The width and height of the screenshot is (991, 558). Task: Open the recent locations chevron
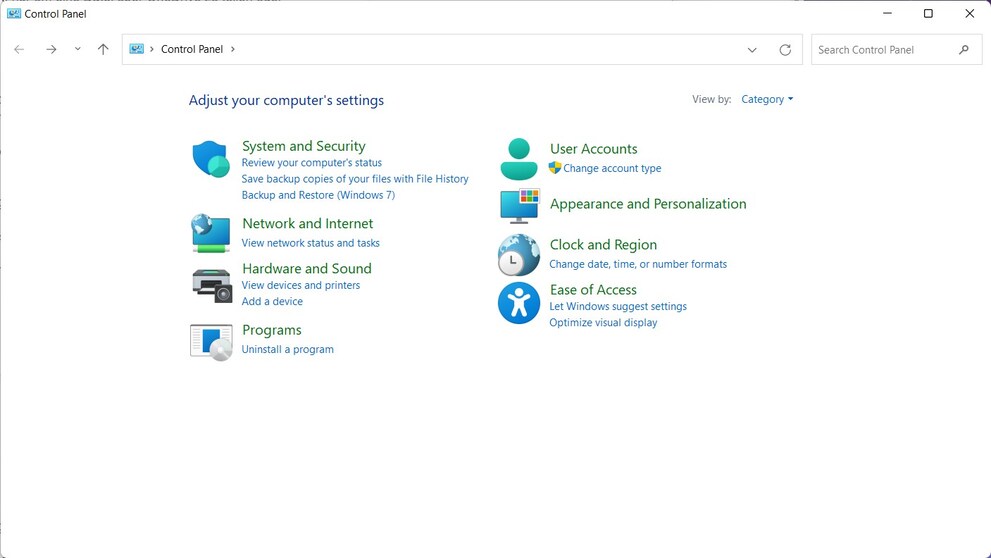point(77,49)
